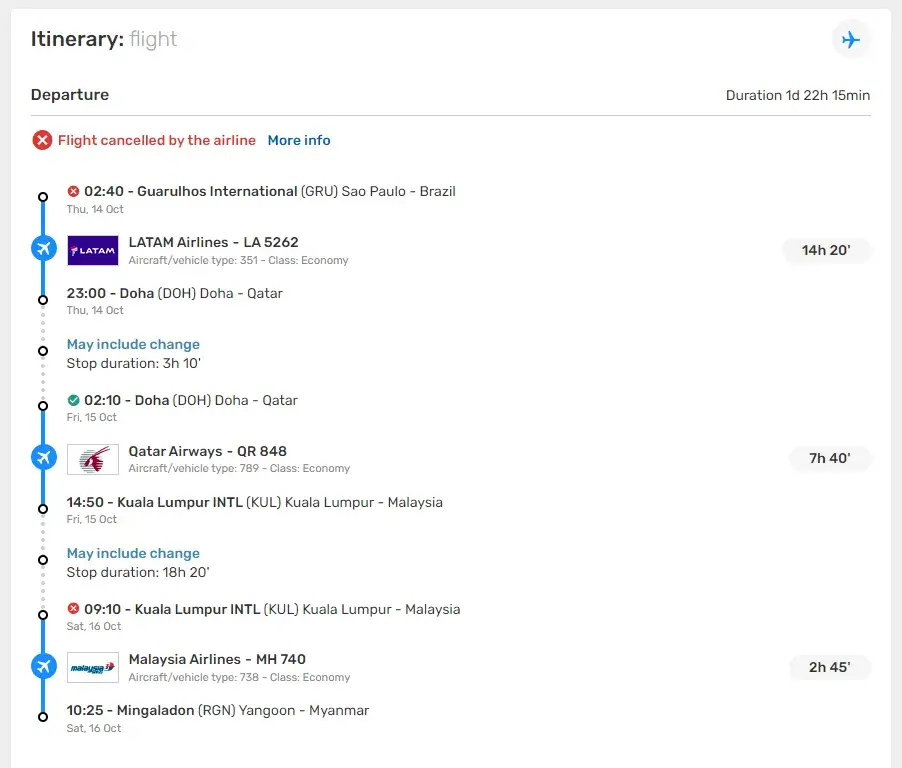Click the Qatar Airways logo
This screenshot has width=902, height=768.
click(93, 459)
